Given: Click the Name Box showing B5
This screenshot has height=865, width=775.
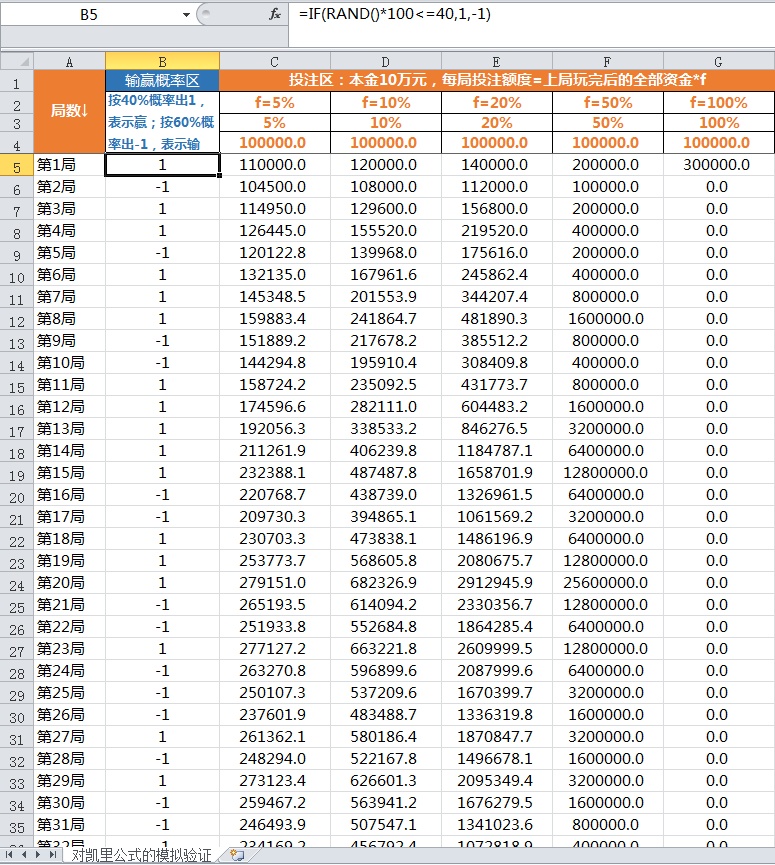Looking at the screenshot, I should coord(90,15).
